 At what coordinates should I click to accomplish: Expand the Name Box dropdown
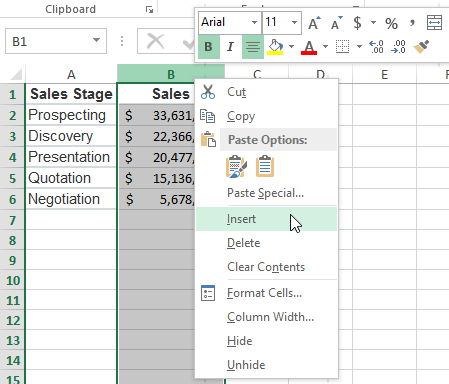click(x=96, y=41)
